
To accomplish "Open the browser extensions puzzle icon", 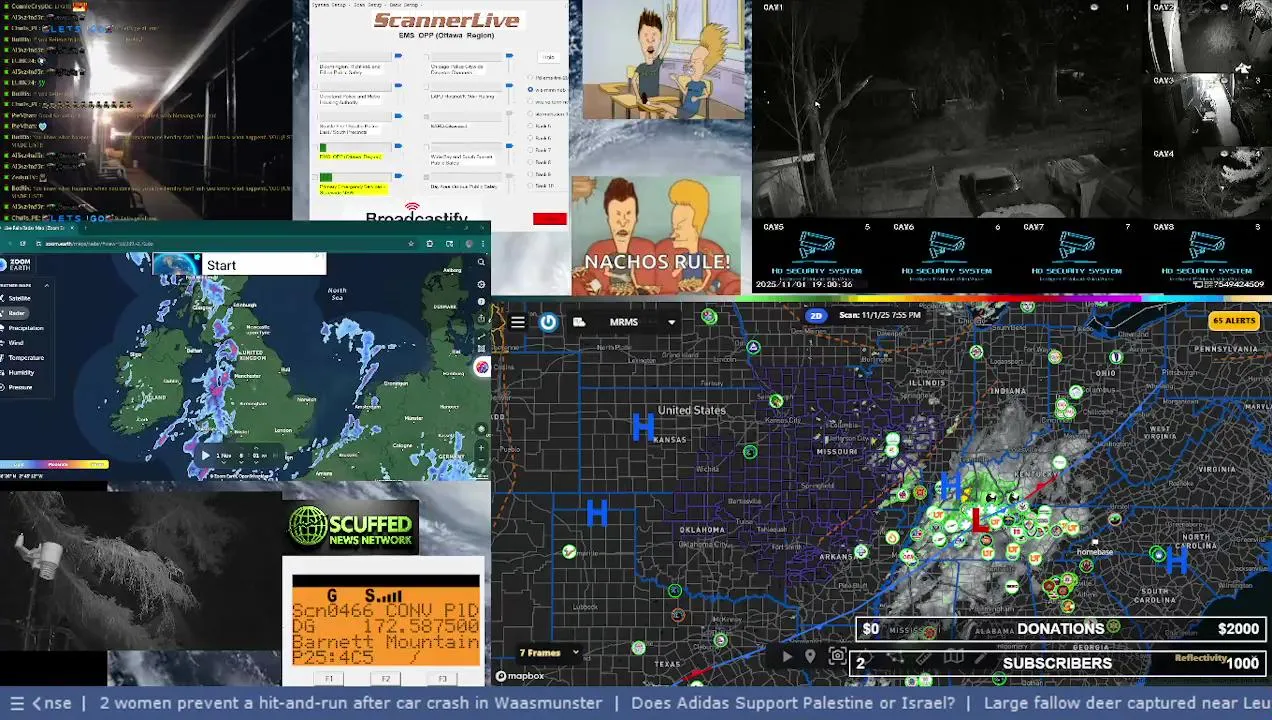I will pyautogui.click(x=429, y=244).
